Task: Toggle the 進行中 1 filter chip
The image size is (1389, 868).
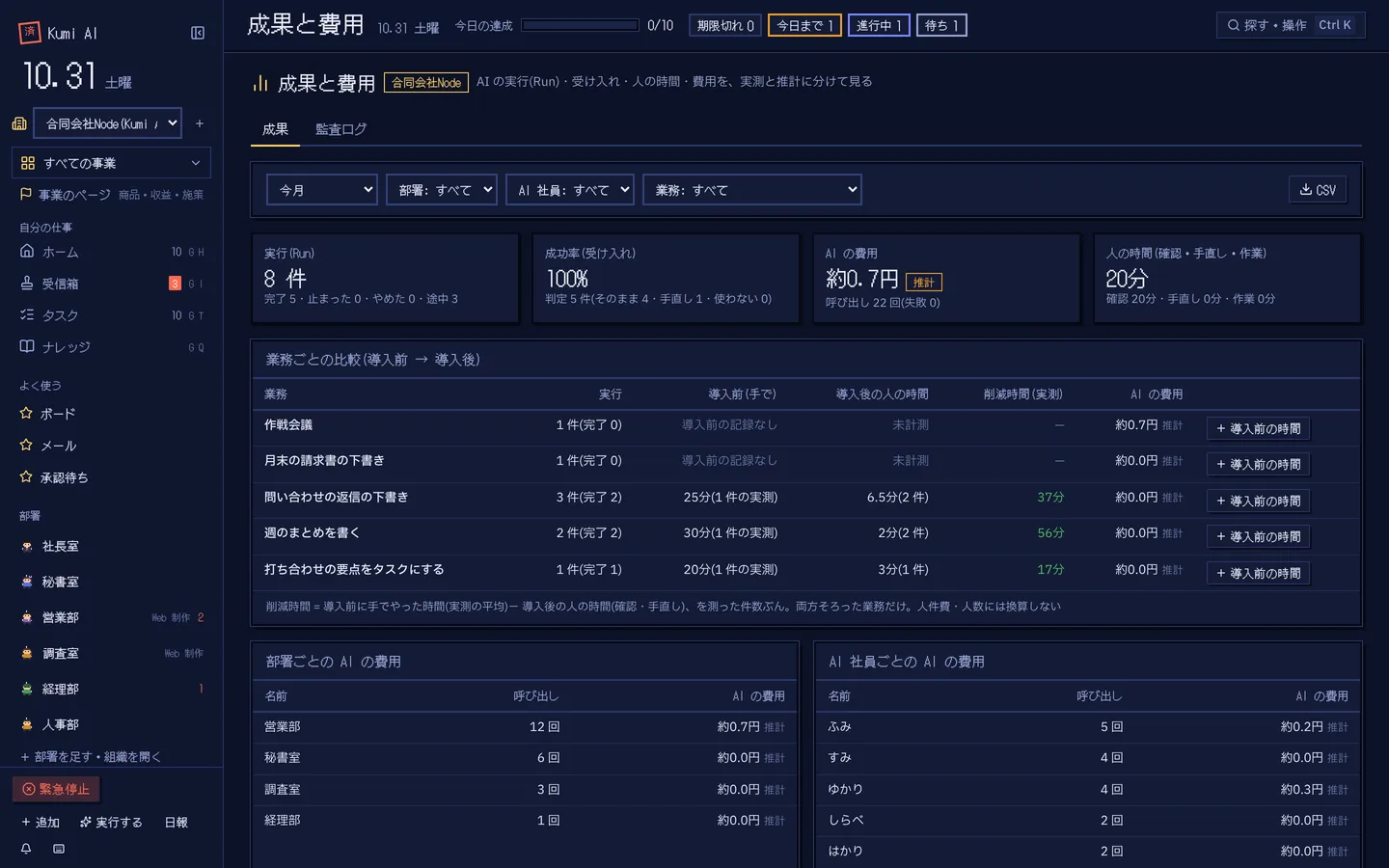Action: pyautogui.click(x=879, y=26)
